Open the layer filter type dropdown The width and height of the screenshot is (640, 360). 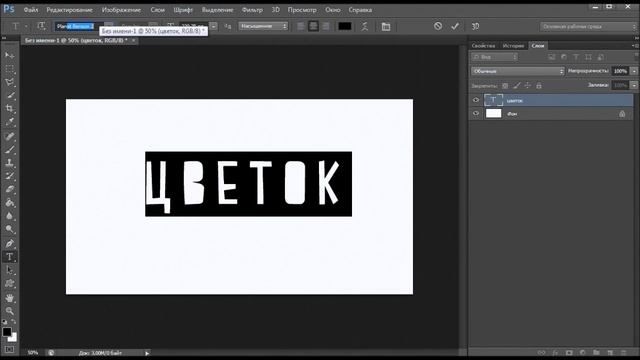point(494,57)
